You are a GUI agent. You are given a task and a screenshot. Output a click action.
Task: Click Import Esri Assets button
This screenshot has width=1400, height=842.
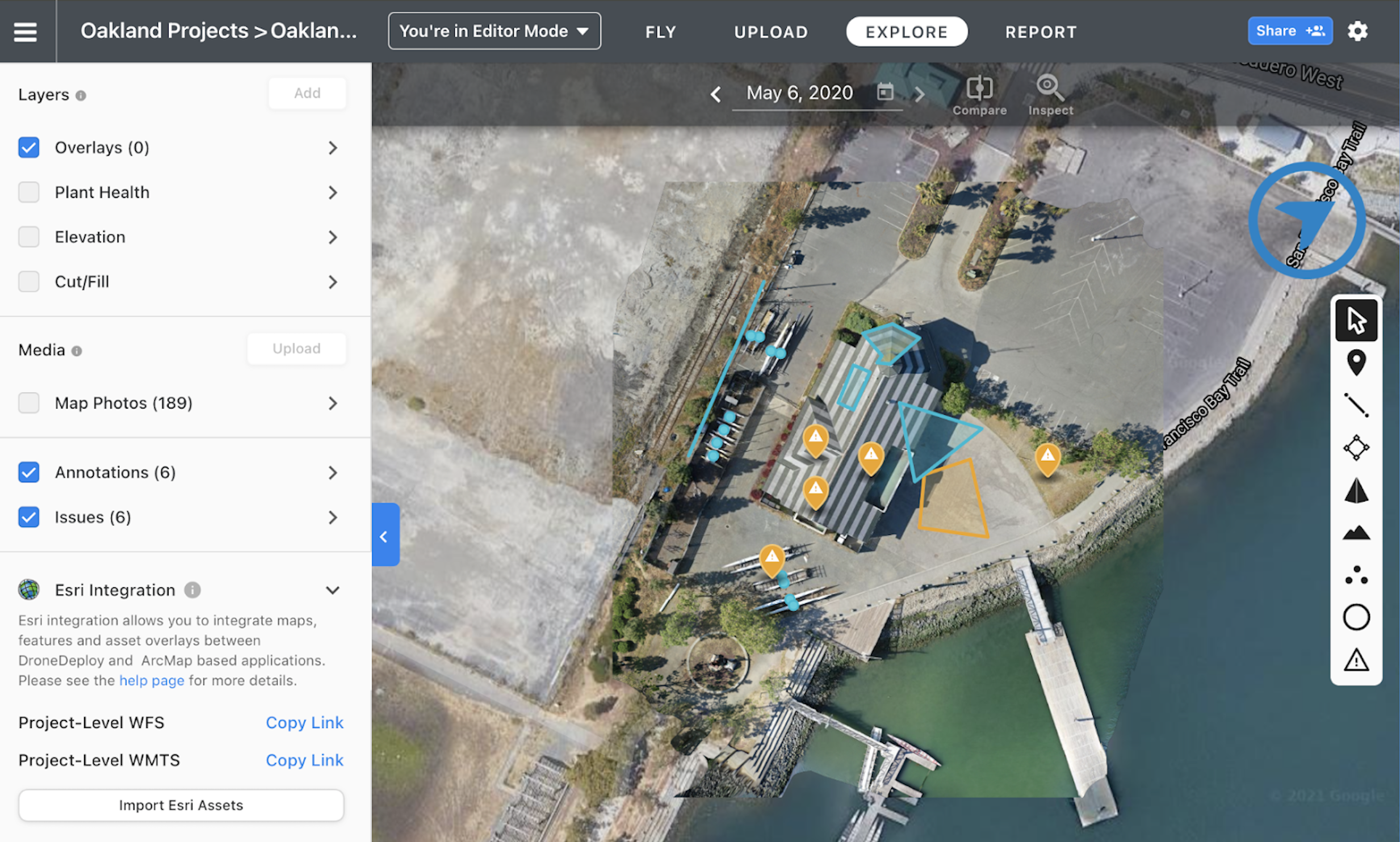pos(181,805)
